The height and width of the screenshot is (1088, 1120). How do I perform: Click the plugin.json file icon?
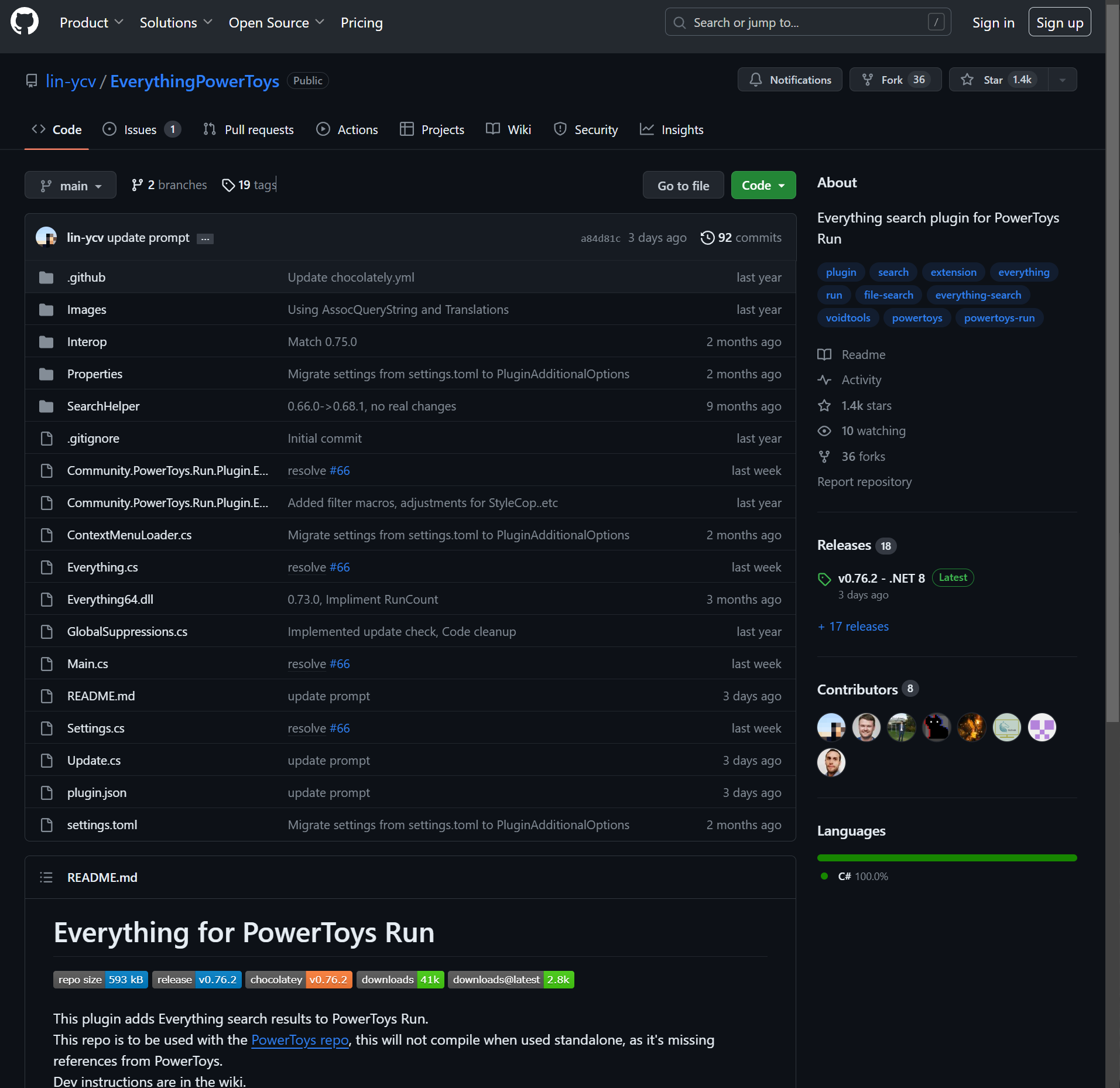pyautogui.click(x=46, y=792)
